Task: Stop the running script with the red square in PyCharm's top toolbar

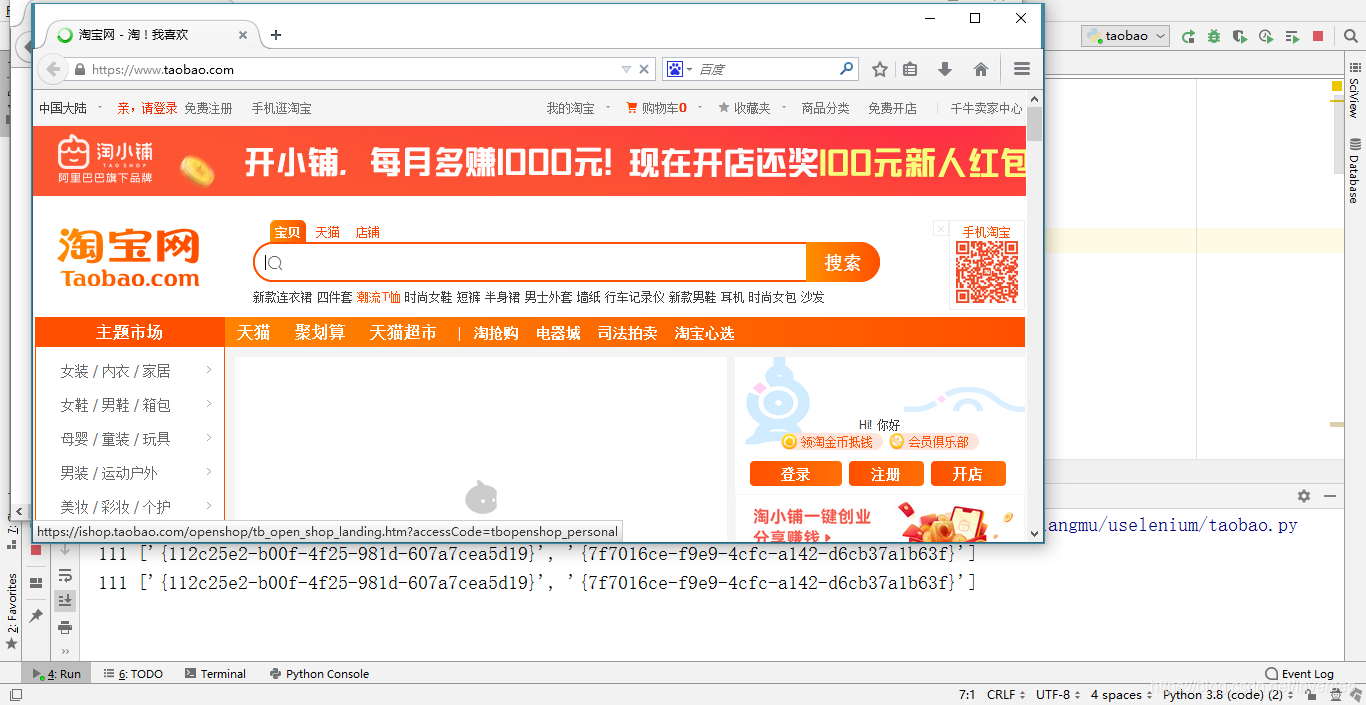Action: (x=1318, y=36)
